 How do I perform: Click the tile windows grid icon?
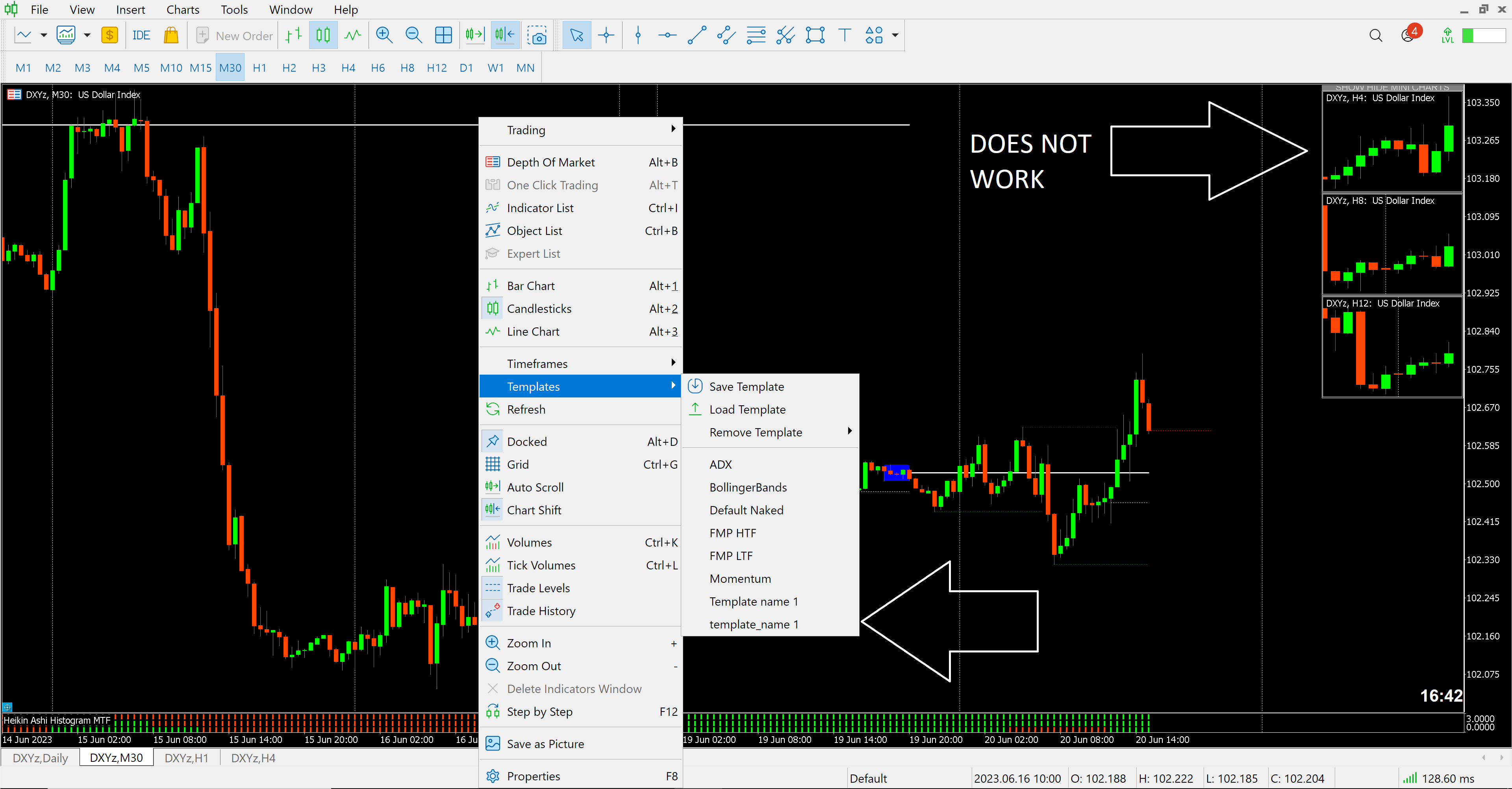pos(443,35)
